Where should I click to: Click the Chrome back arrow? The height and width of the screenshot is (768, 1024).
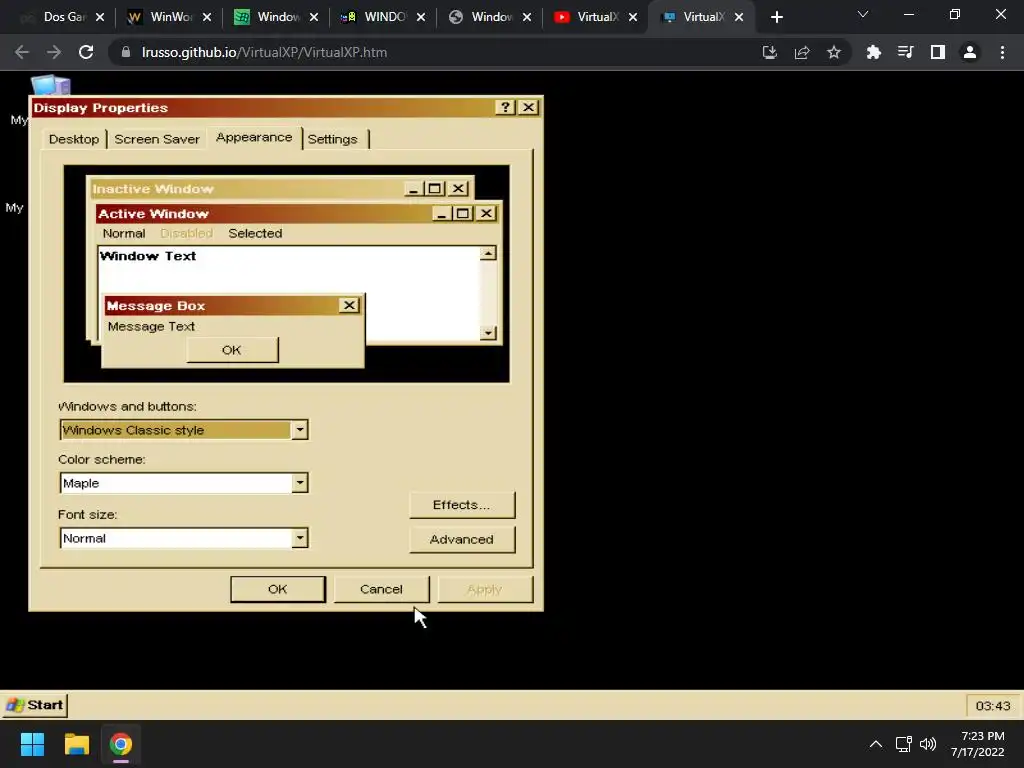tap(22, 52)
